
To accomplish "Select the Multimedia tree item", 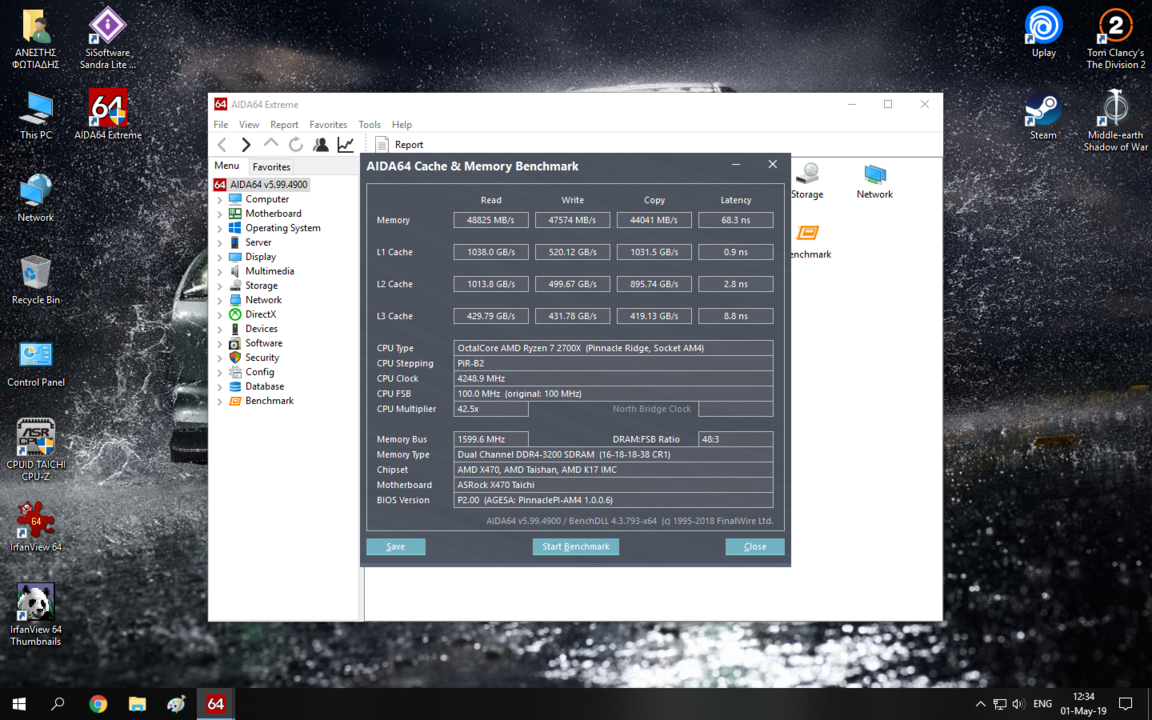I will pos(261,271).
